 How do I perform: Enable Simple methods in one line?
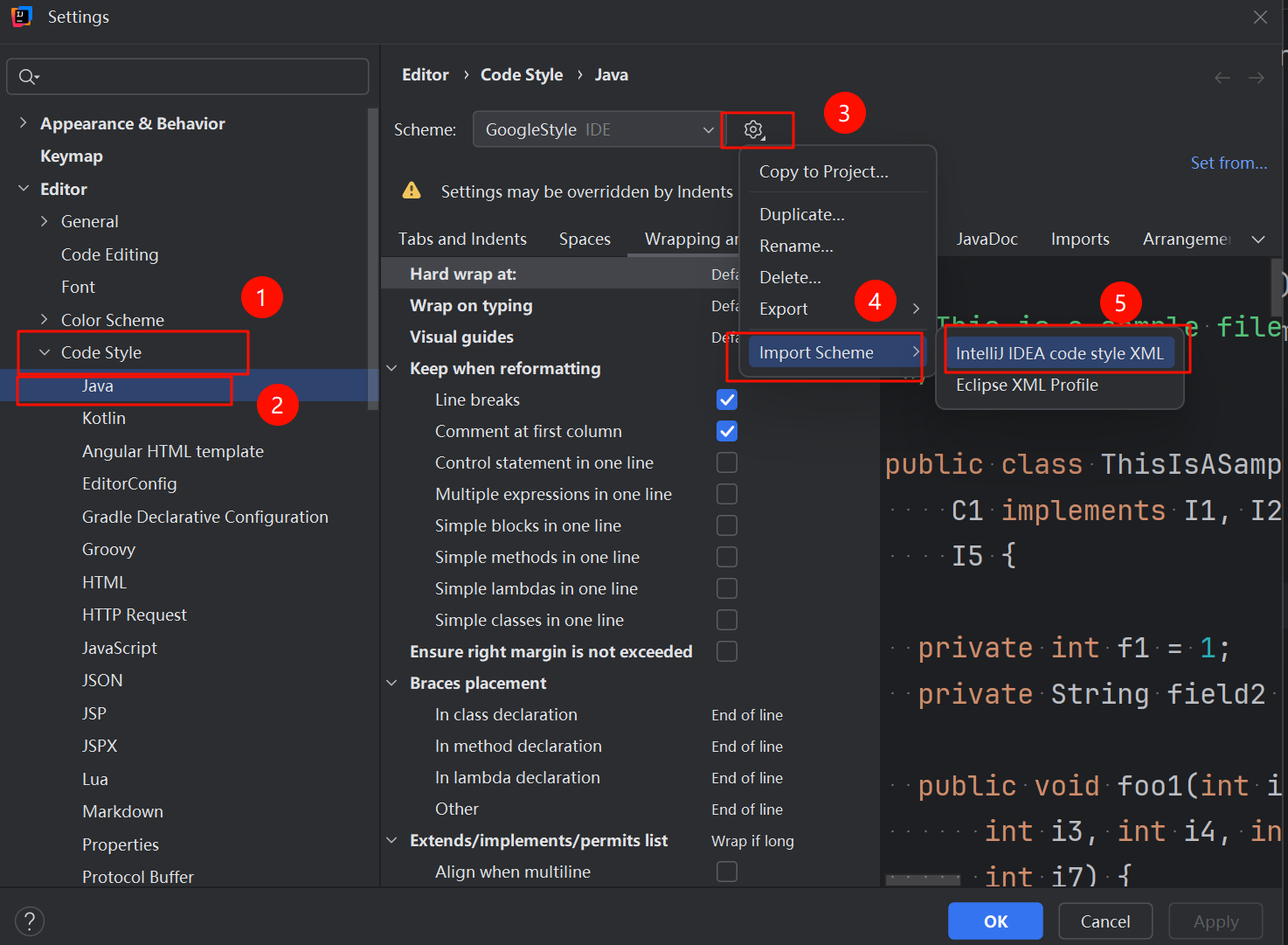pyautogui.click(x=727, y=557)
